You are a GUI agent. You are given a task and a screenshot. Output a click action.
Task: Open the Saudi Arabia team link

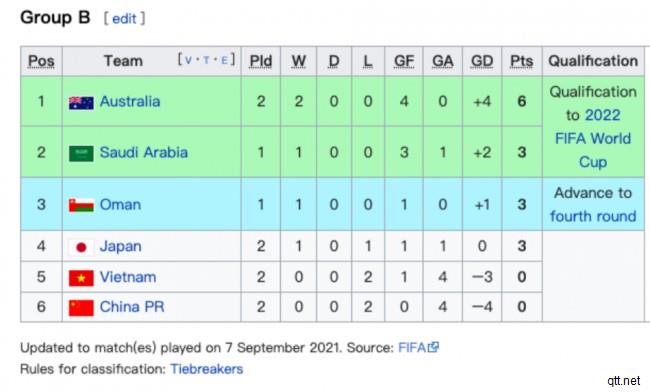pyautogui.click(x=143, y=152)
